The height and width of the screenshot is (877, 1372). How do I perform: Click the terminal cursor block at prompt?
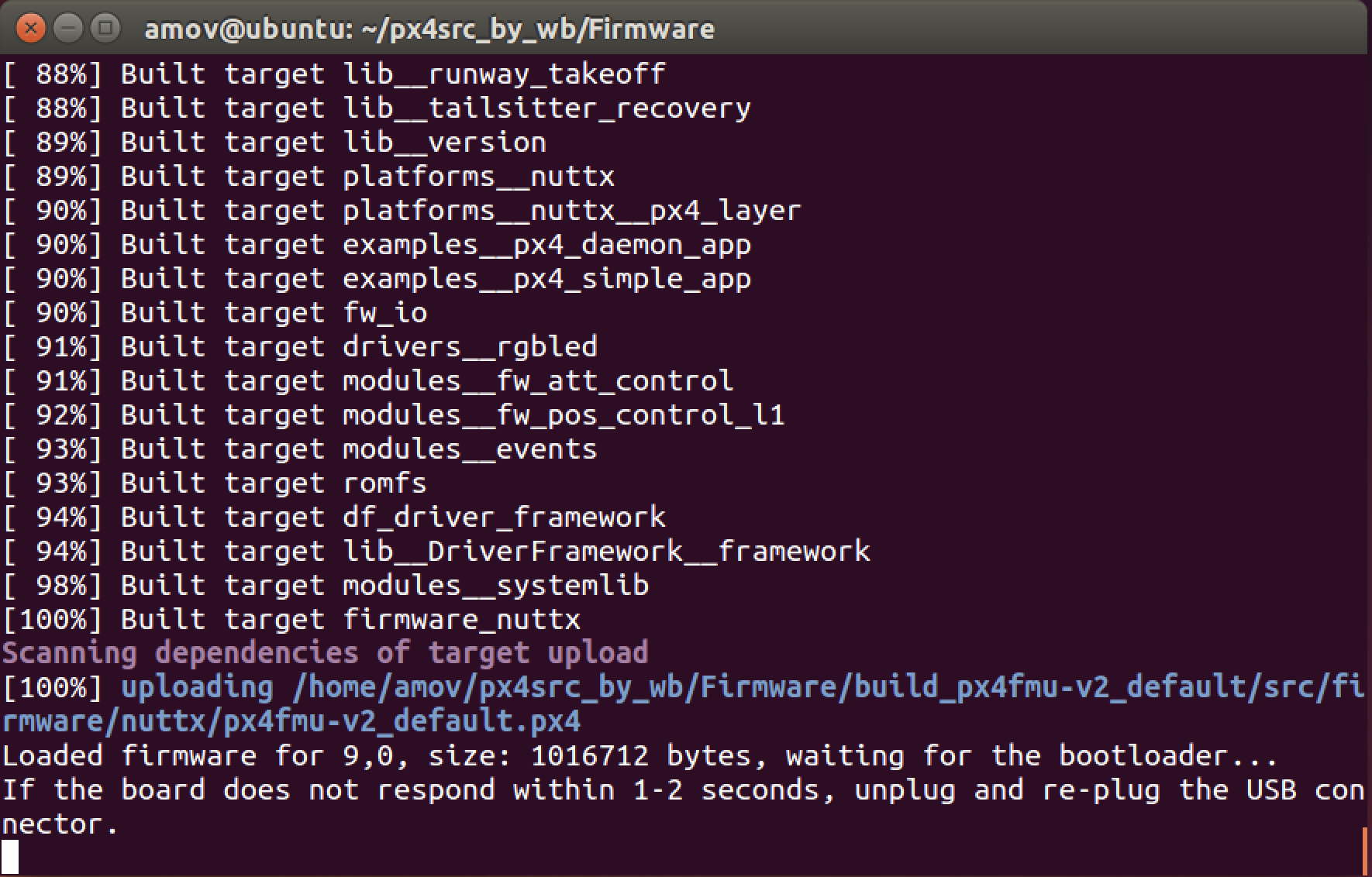click(10, 857)
